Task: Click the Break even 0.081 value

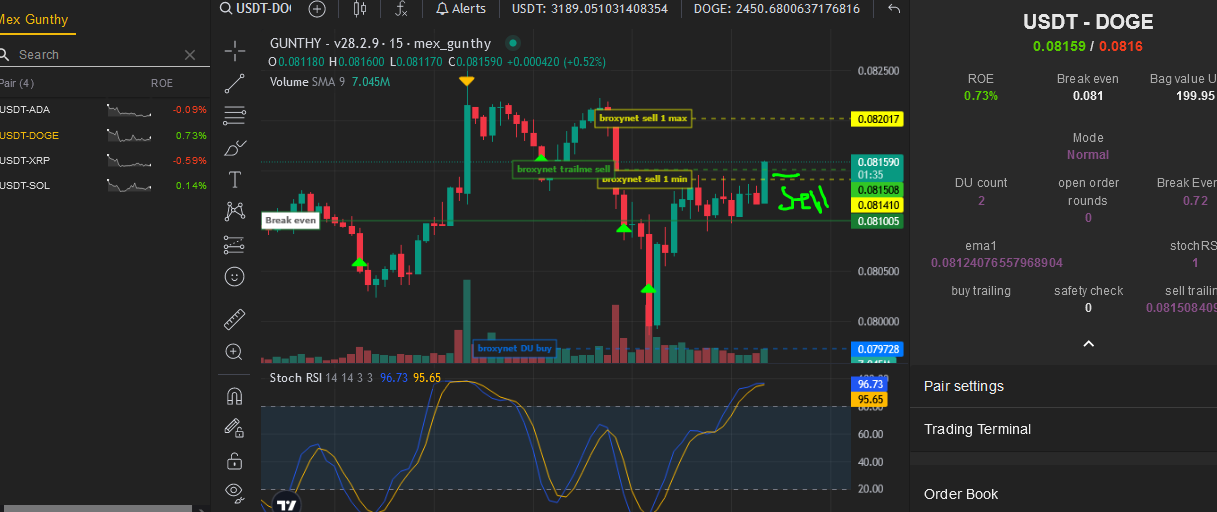Action: 1088,96
